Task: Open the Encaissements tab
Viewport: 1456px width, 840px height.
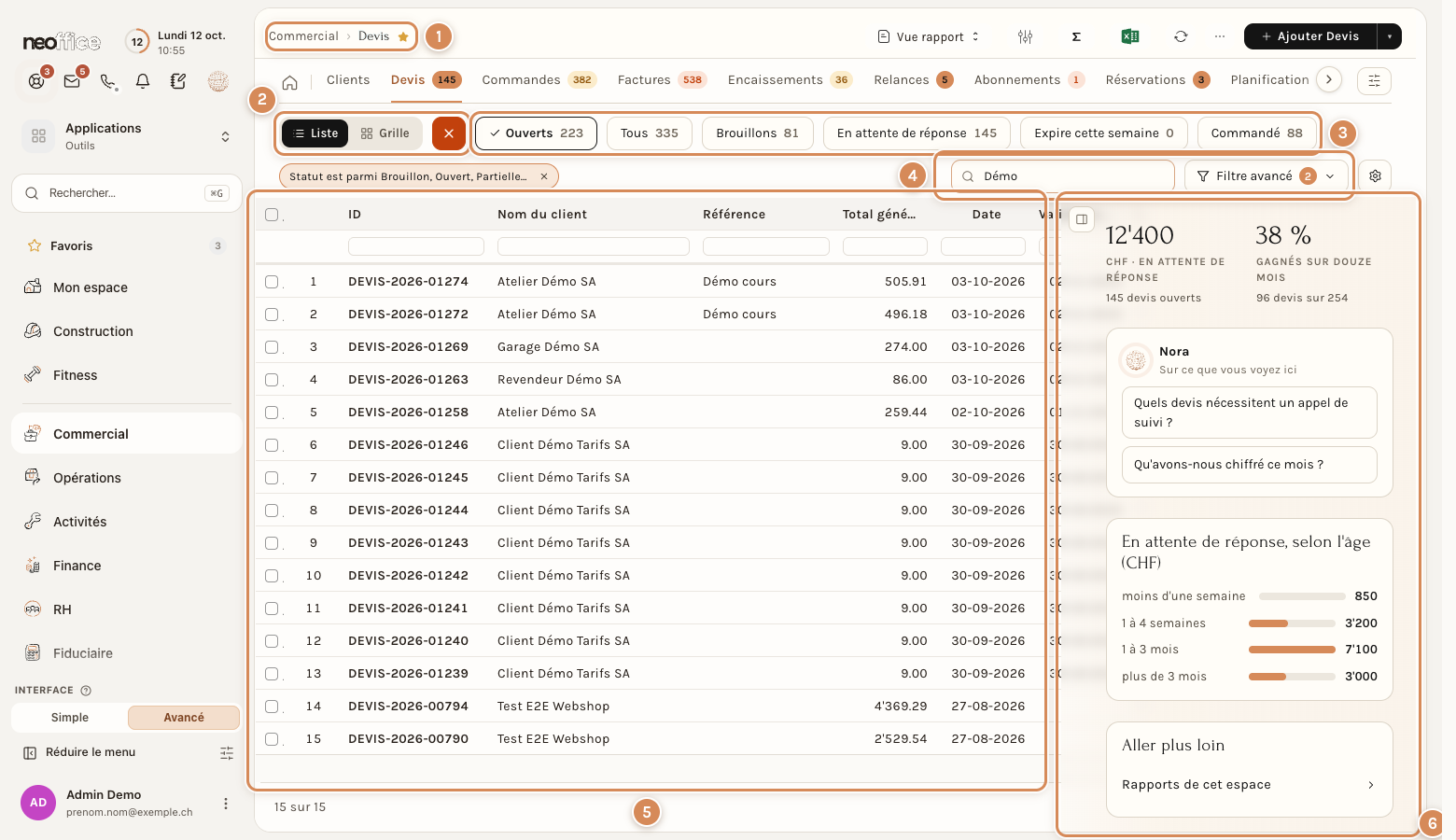Action: click(790, 80)
